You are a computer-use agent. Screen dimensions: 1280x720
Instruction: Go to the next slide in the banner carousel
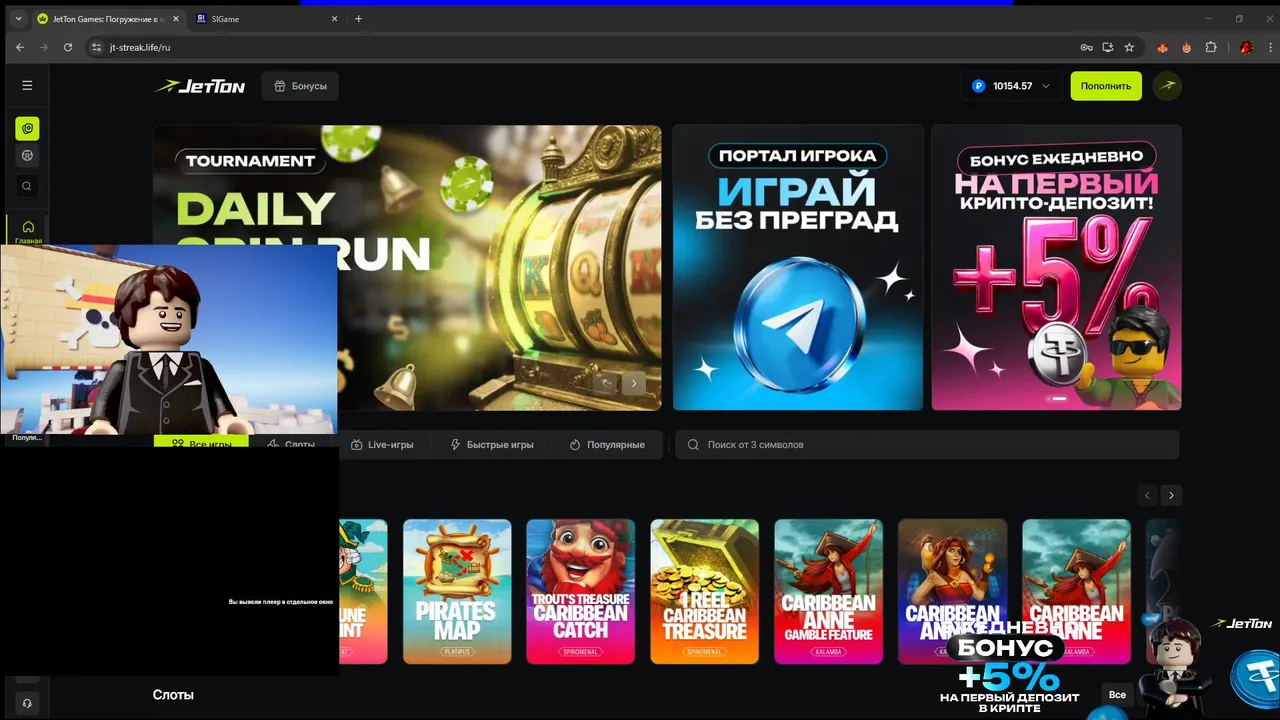tap(634, 383)
